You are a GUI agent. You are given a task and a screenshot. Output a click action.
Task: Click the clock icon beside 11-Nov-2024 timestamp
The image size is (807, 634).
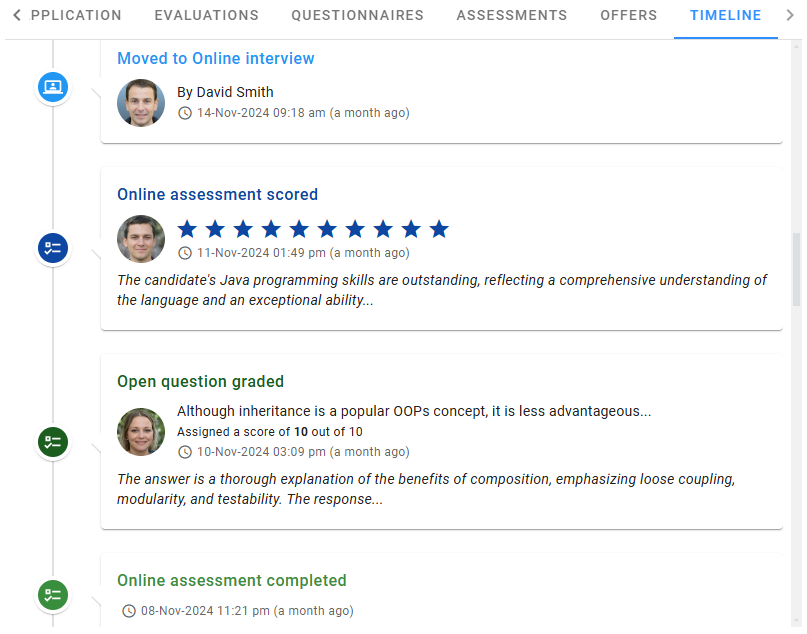pos(185,253)
